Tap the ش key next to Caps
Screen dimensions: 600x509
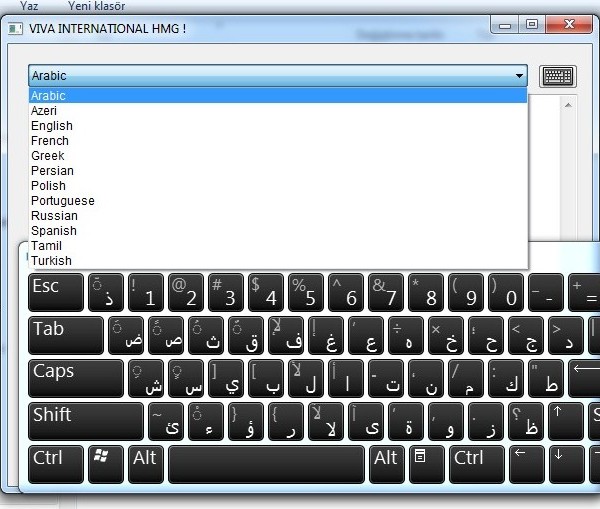point(146,378)
